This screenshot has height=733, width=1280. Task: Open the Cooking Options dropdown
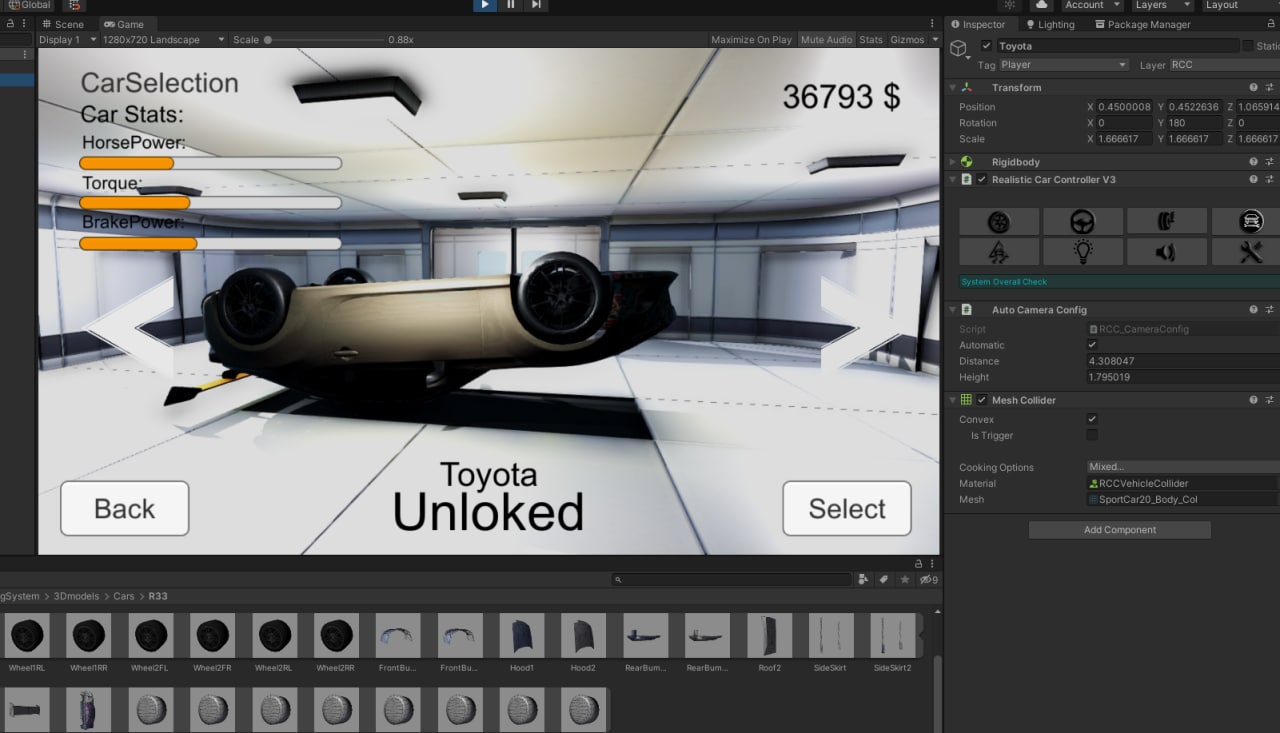point(1183,467)
